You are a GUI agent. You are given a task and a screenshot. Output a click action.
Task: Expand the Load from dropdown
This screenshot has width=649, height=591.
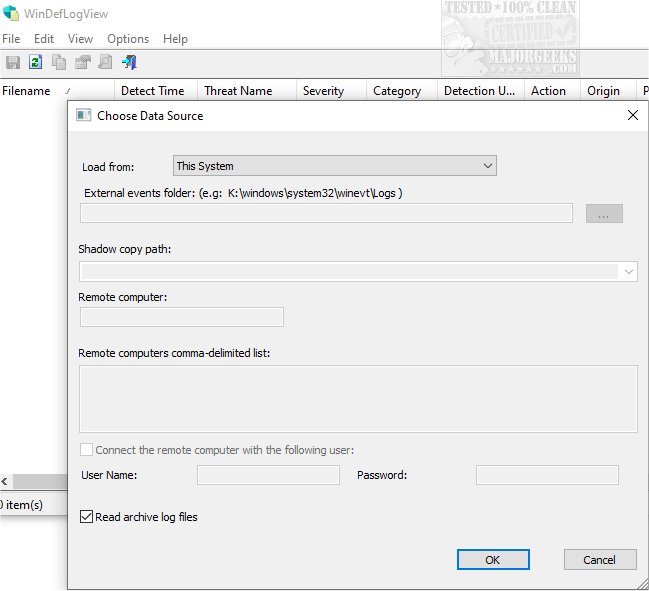334,166
